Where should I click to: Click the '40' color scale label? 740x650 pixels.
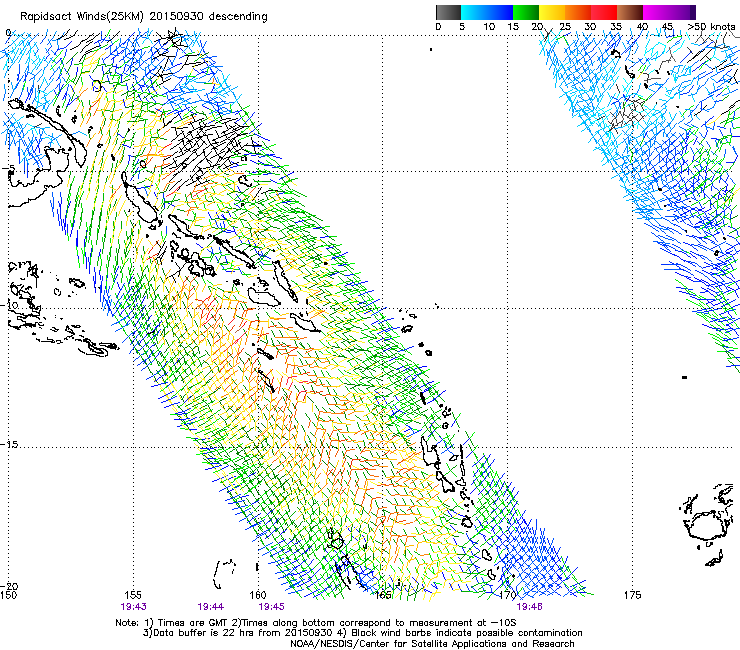click(x=642, y=26)
